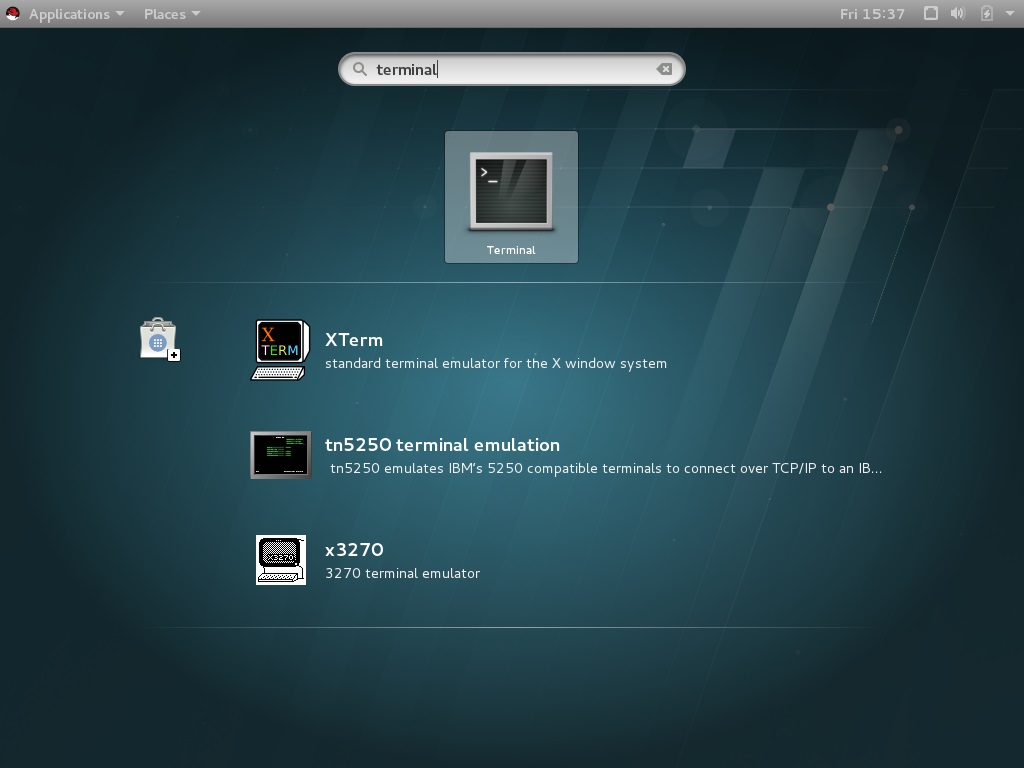This screenshot has height=768, width=1024.
Task: Click '3270 terminal emulator' description
Action: click(x=402, y=573)
